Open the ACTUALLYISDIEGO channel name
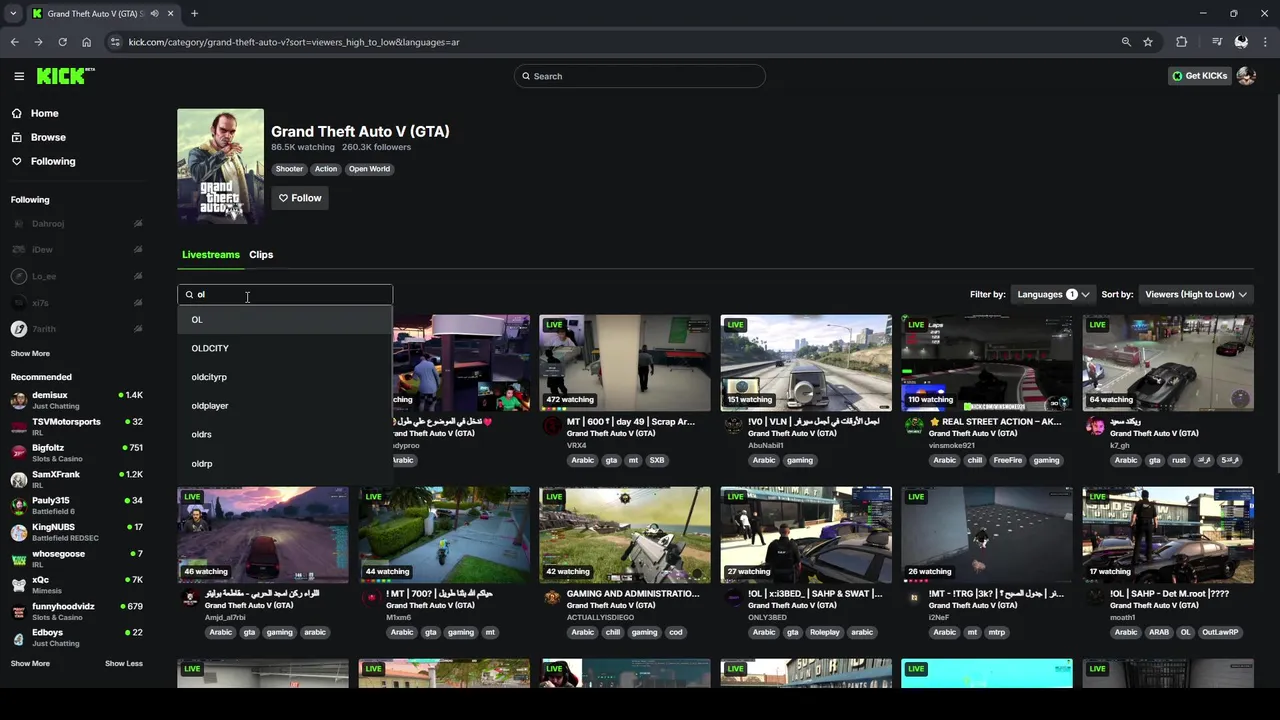The height and width of the screenshot is (720, 1280). 600,617
